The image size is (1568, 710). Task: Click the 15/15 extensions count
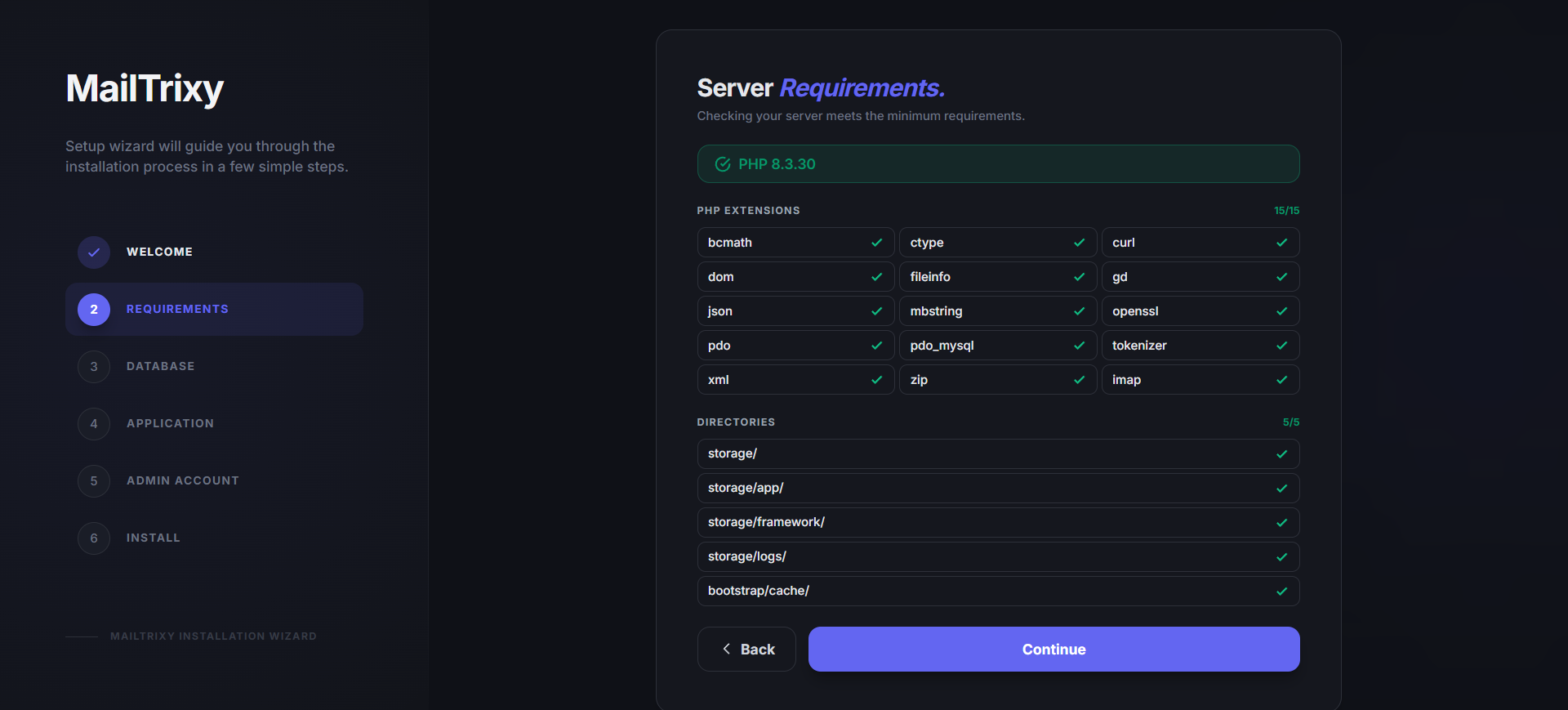pyautogui.click(x=1287, y=211)
